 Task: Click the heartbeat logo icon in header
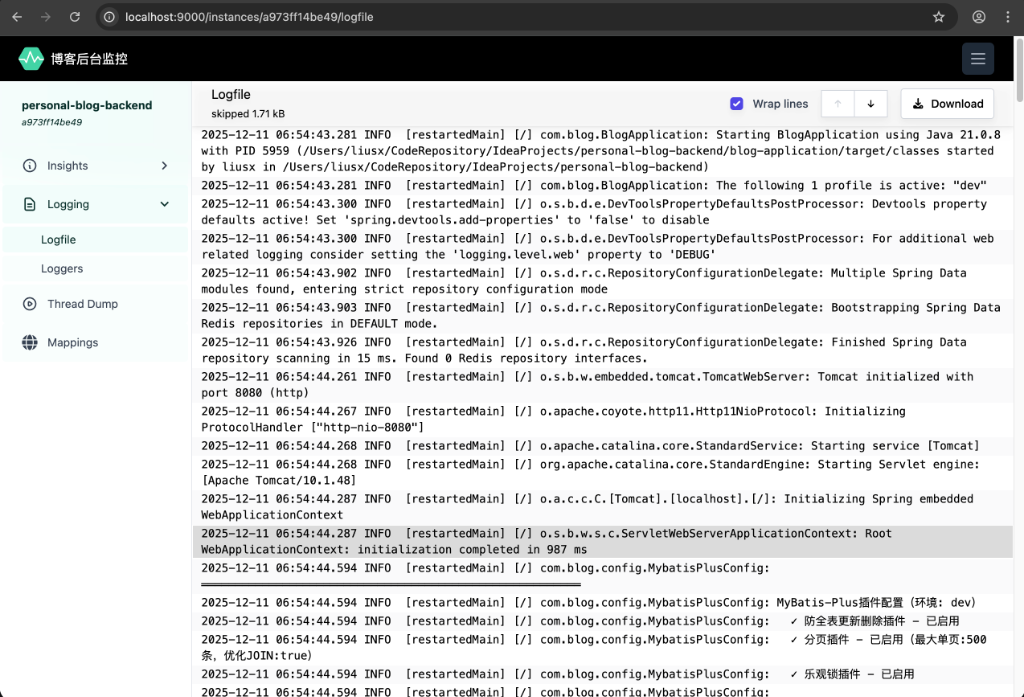click(31, 59)
